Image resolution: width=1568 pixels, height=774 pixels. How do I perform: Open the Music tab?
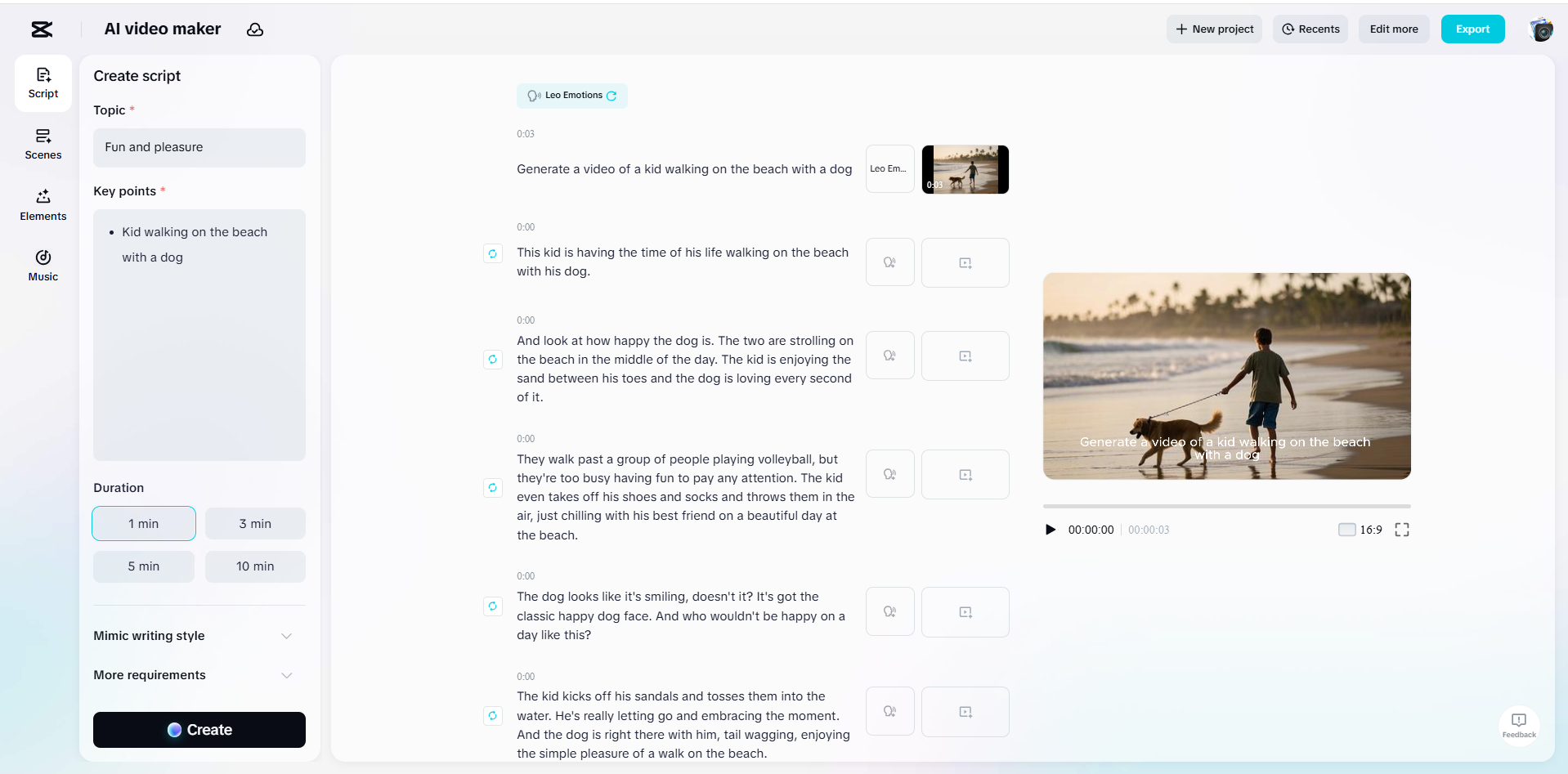43,266
